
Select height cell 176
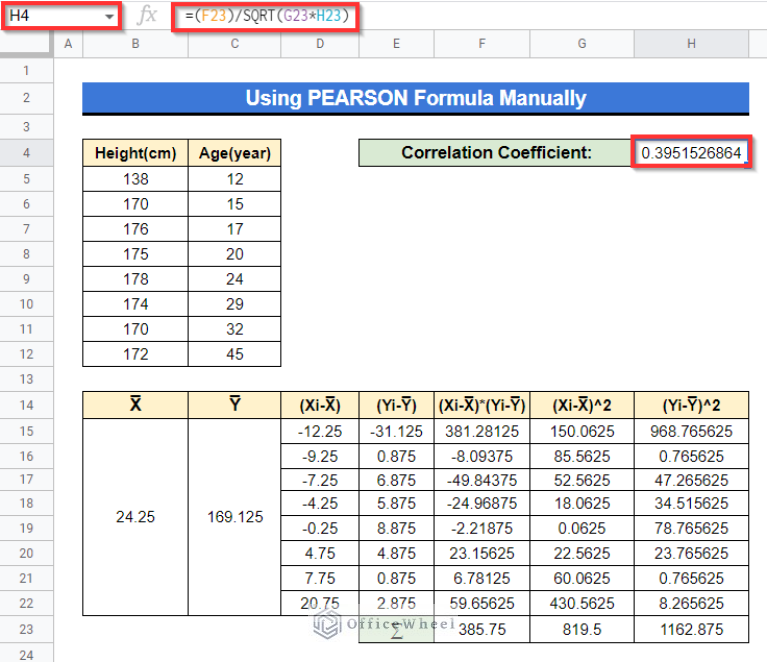pos(135,229)
